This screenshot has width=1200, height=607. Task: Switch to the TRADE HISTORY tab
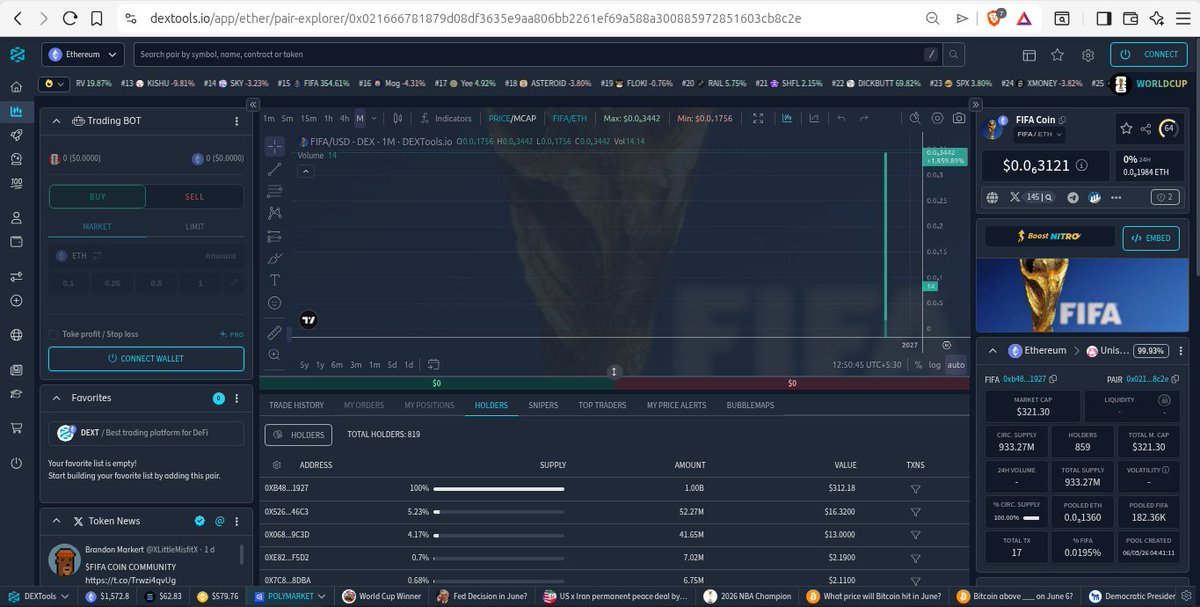tap(296, 405)
